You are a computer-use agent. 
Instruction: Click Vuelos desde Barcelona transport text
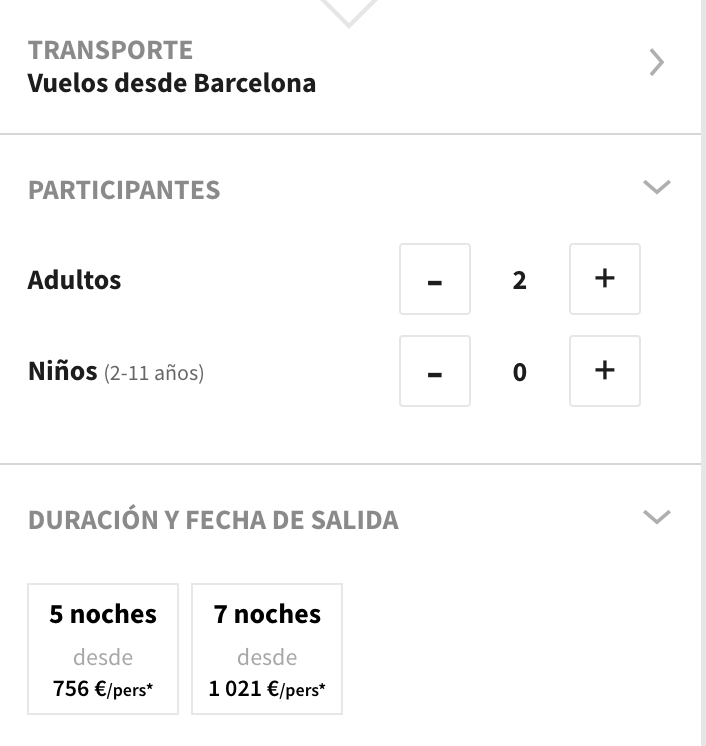(172, 82)
